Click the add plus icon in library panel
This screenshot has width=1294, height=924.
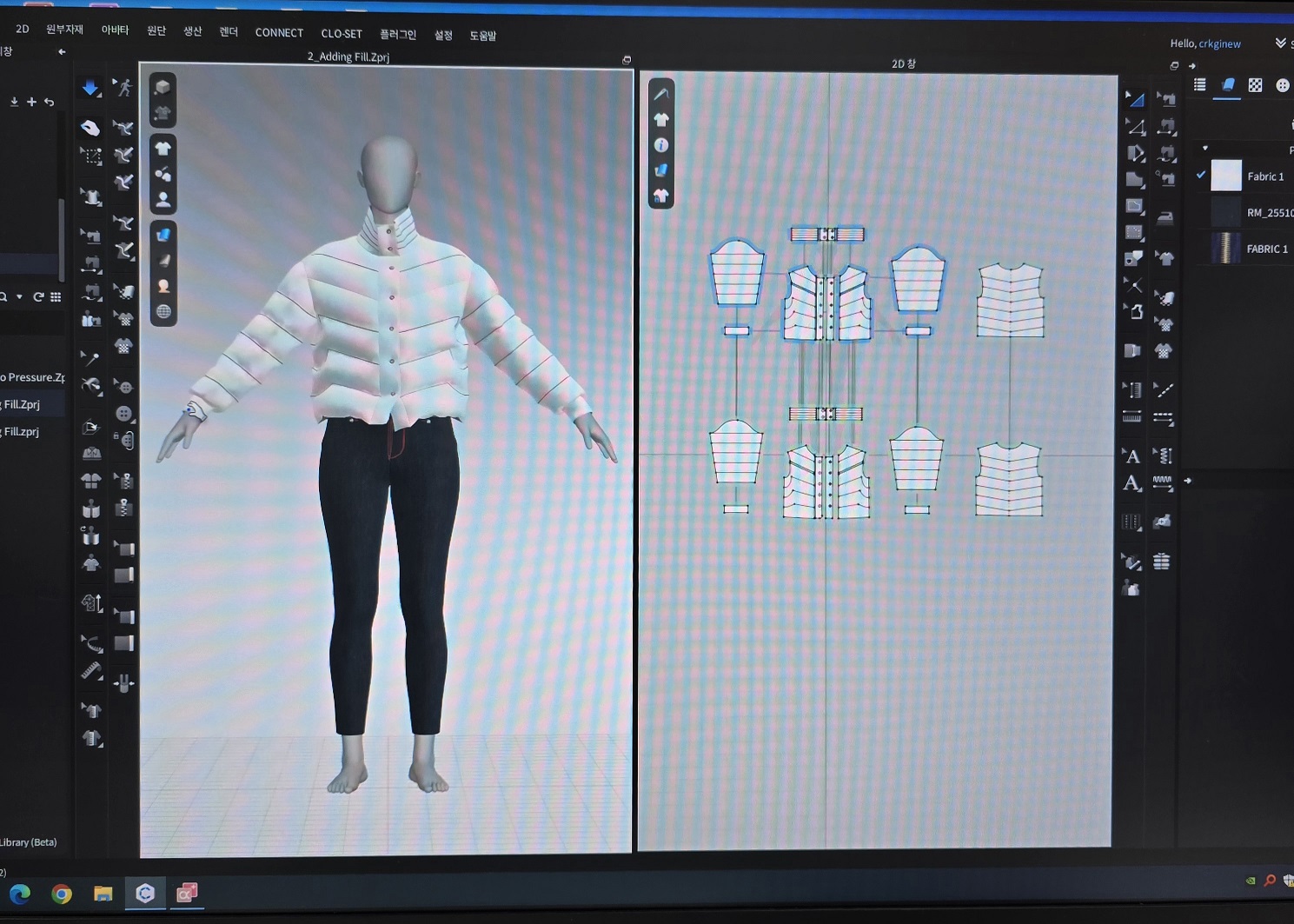coord(31,102)
